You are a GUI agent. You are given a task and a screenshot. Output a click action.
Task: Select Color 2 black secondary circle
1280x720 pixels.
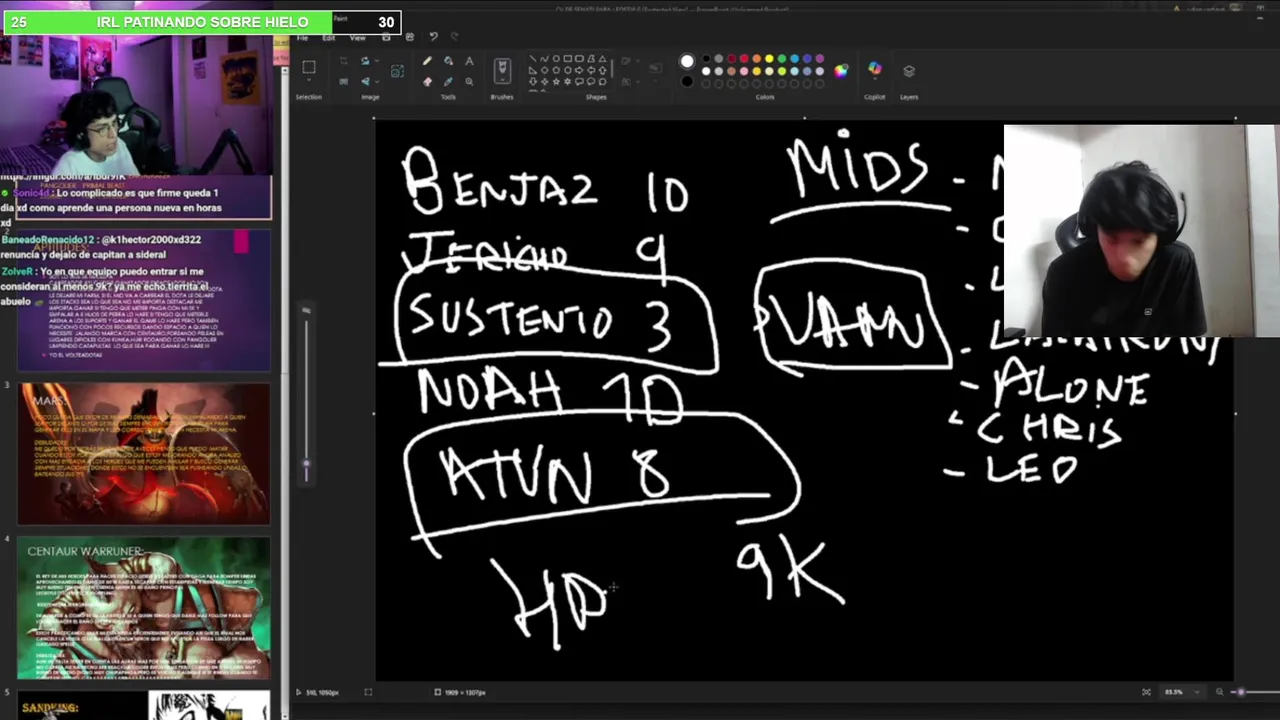(x=687, y=81)
